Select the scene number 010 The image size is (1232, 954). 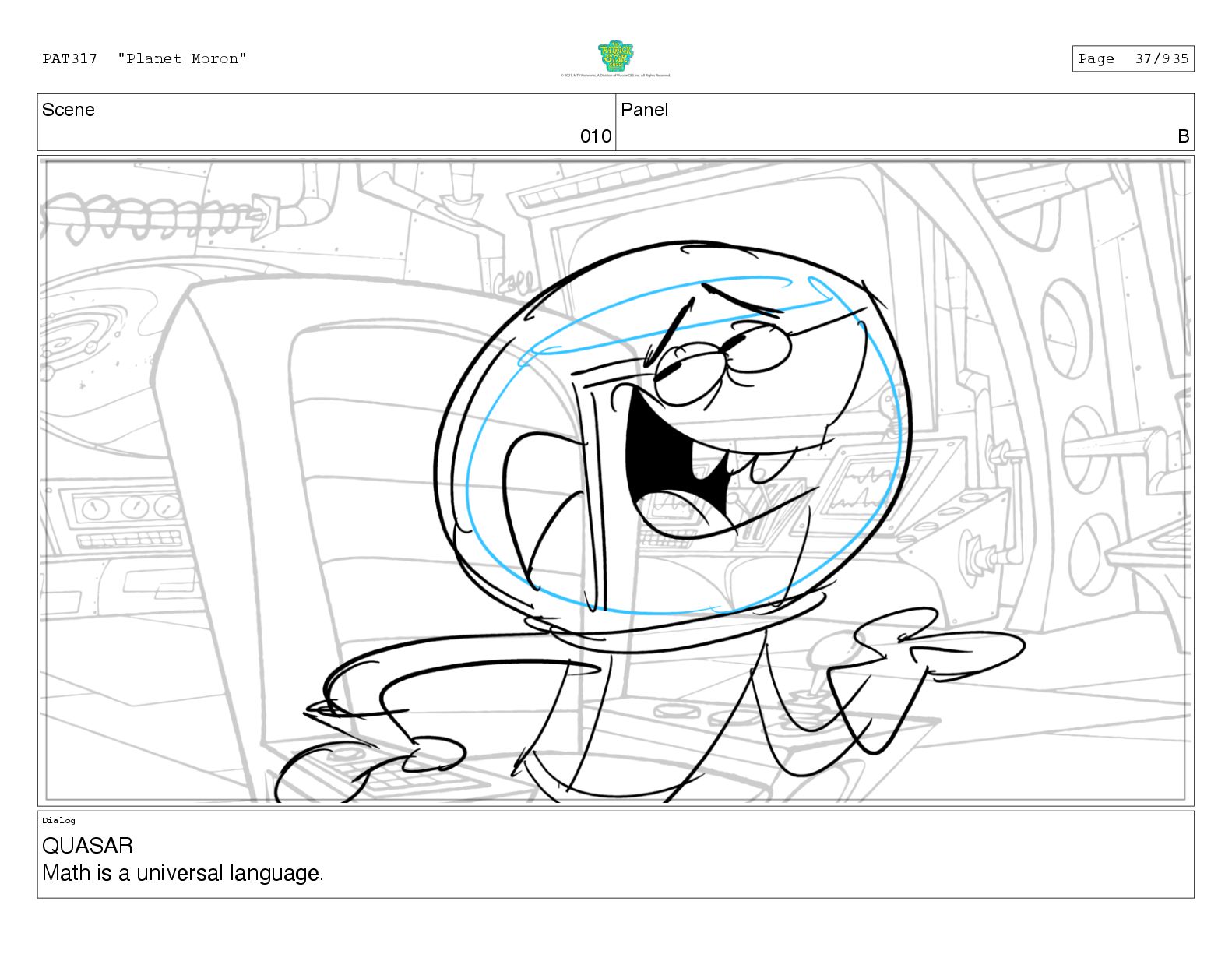pyautogui.click(x=596, y=136)
